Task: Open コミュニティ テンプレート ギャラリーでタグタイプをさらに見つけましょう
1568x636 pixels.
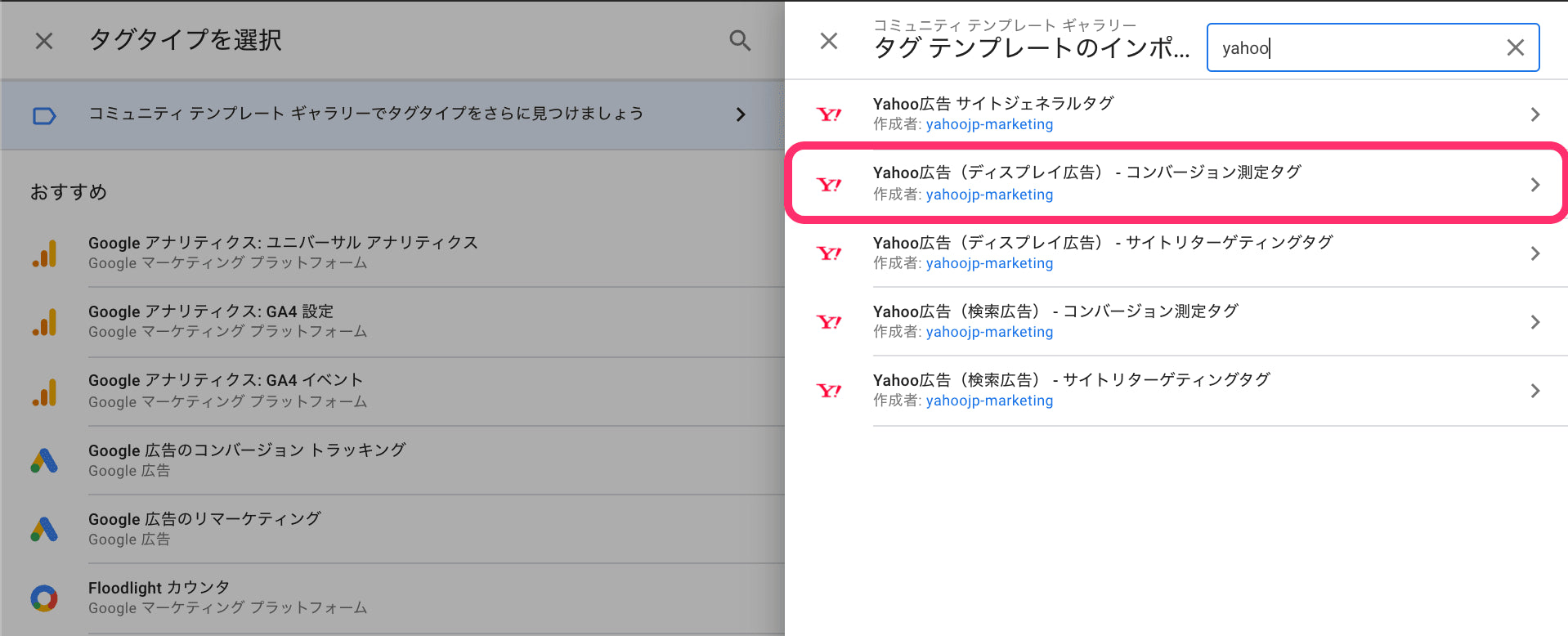Action: (392, 114)
